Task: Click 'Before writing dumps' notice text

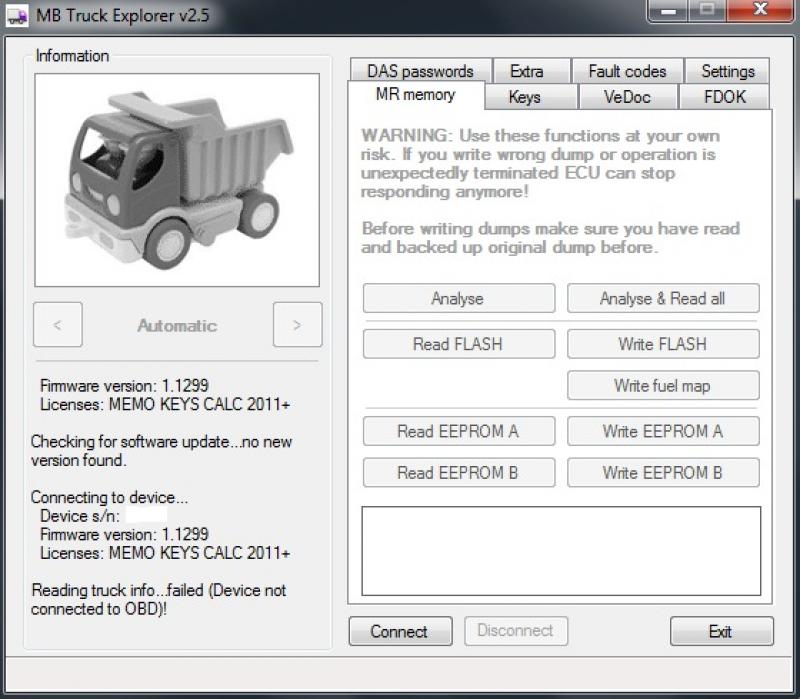Action: click(x=551, y=238)
